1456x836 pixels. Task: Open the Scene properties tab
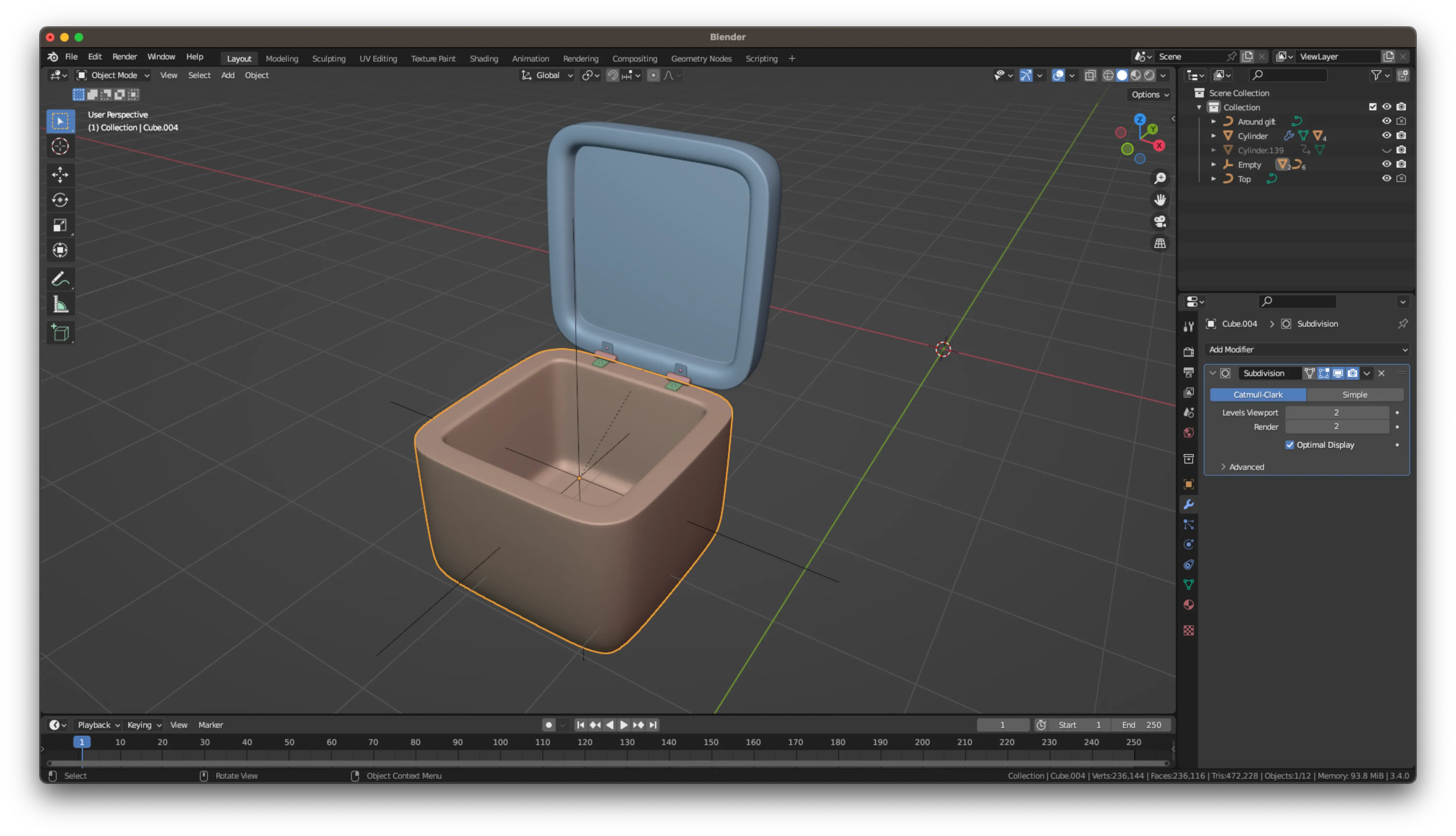point(1188,413)
